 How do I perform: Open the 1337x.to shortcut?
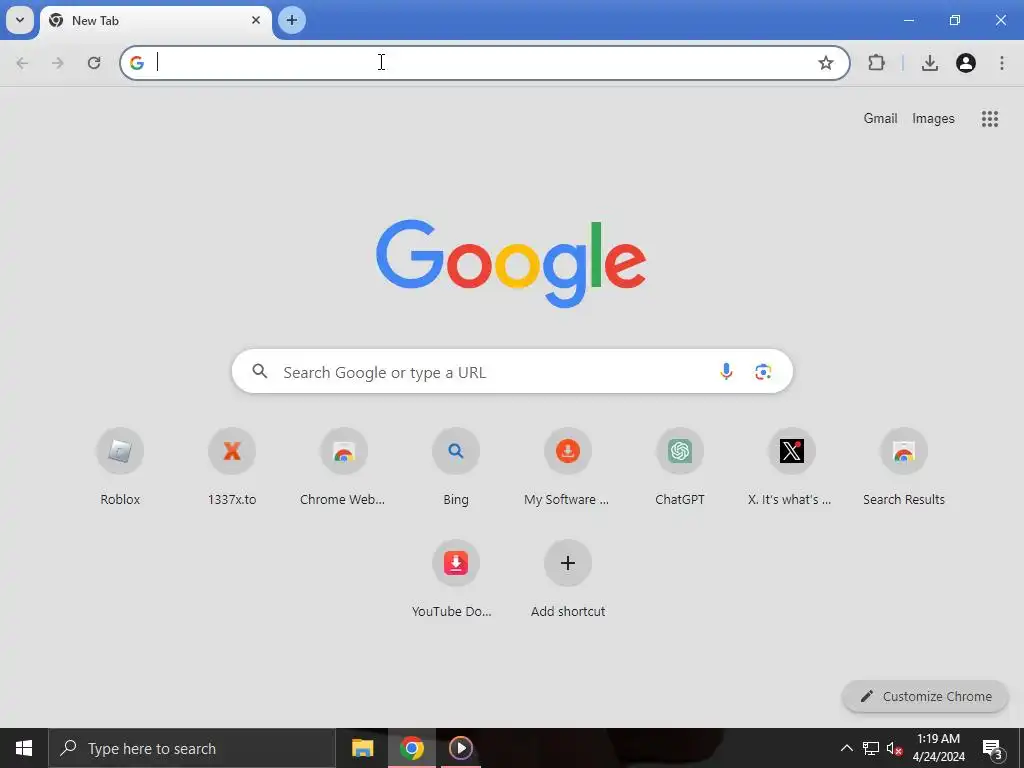(x=232, y=468)
